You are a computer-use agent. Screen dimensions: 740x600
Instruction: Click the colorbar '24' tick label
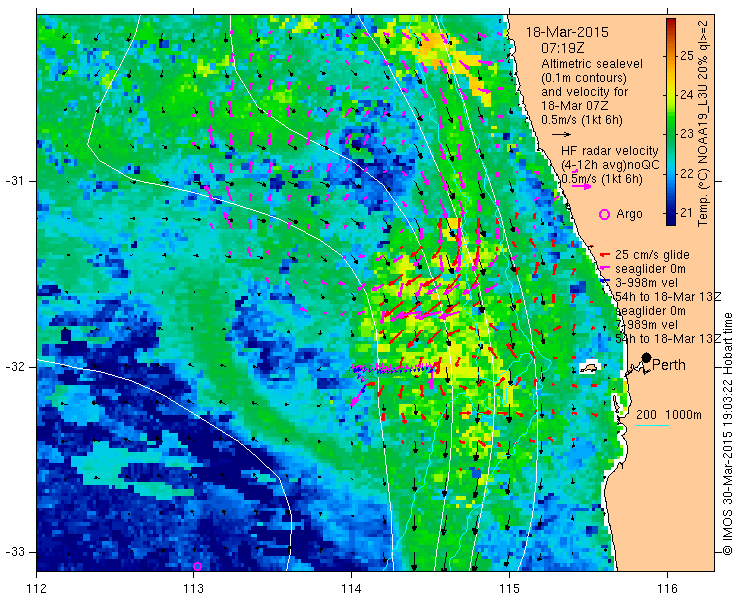[687, 95]
